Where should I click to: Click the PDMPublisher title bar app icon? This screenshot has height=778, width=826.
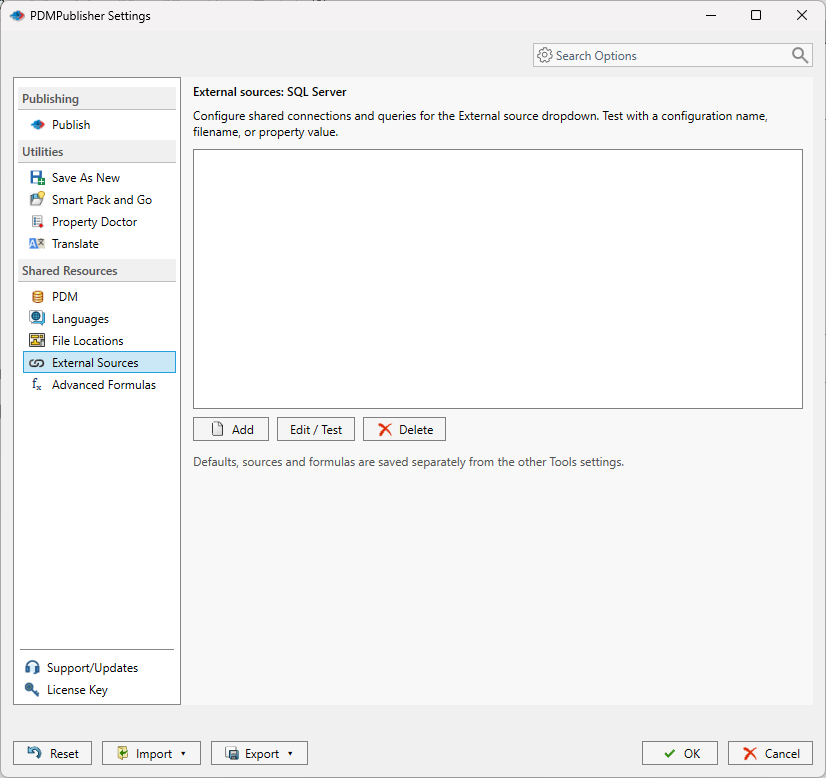tap(17, 16)
